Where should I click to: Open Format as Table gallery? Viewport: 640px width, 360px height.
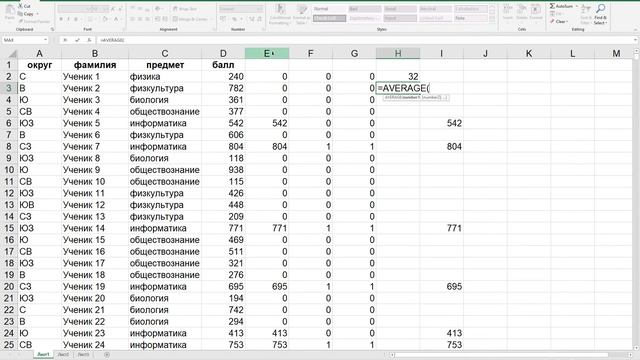pyautogui.click(x=301, y=15)
